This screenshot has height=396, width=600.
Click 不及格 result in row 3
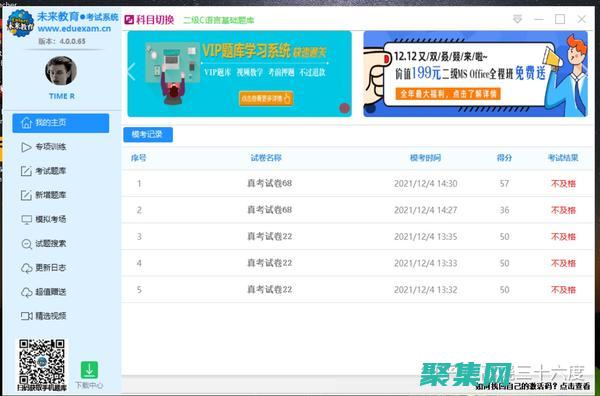coord(563,236)
